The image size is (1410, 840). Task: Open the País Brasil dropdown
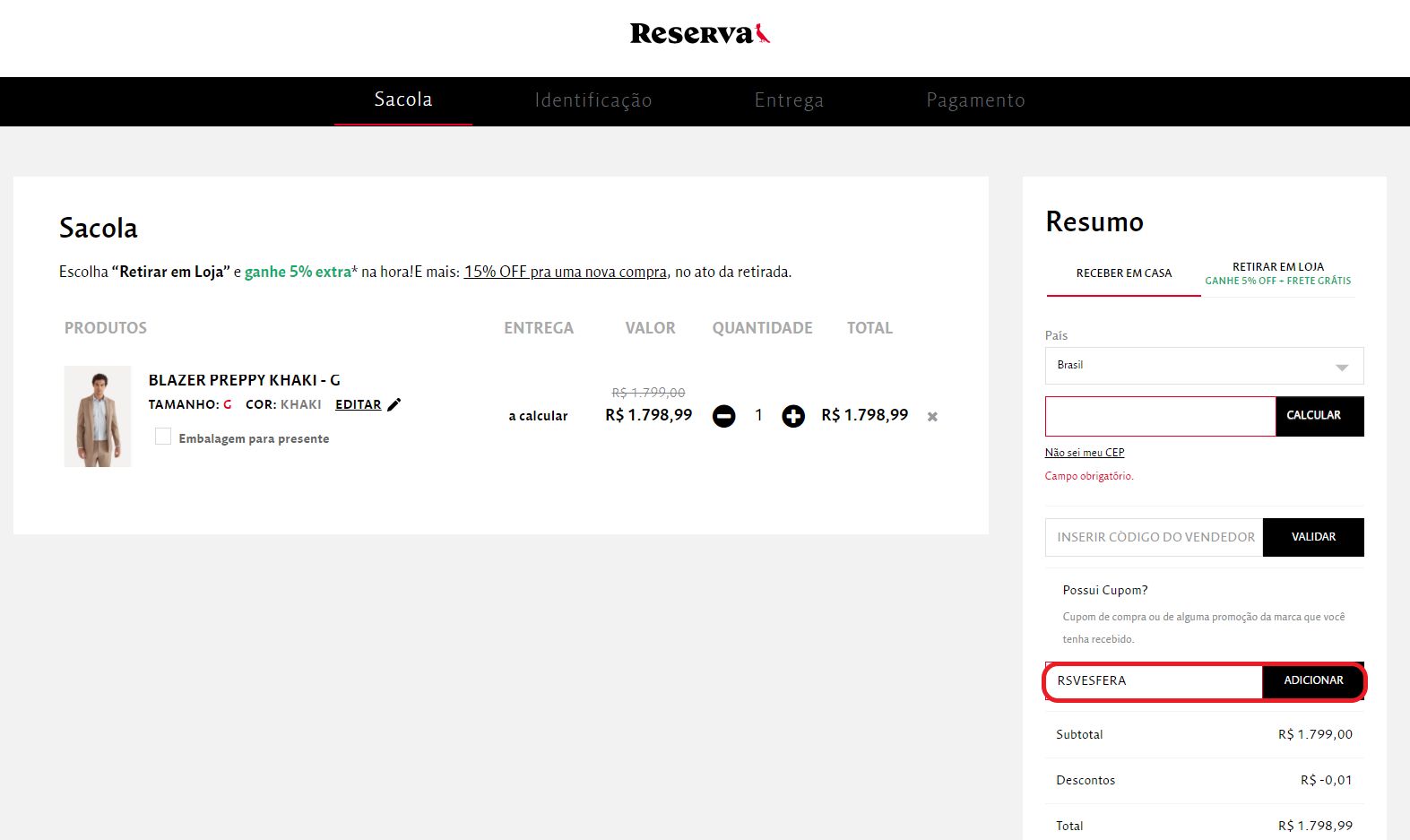pos(1204,366)
